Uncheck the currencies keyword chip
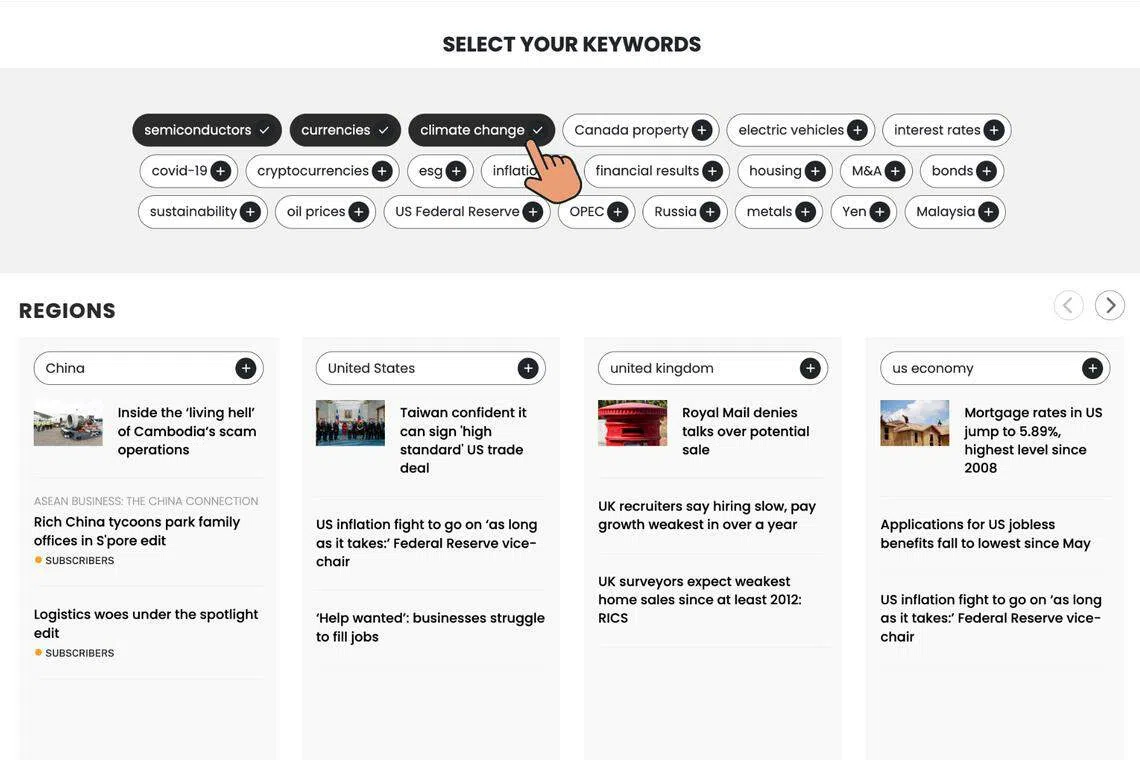Screen dimensions: 1140x760 point(345,130)
